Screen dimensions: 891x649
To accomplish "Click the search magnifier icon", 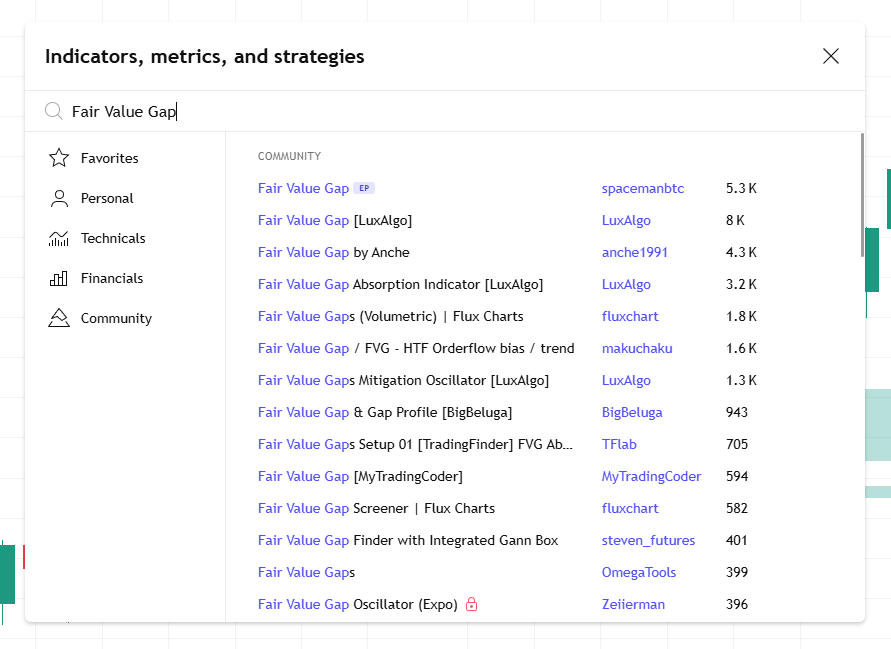I will click(x=53, y=111).
